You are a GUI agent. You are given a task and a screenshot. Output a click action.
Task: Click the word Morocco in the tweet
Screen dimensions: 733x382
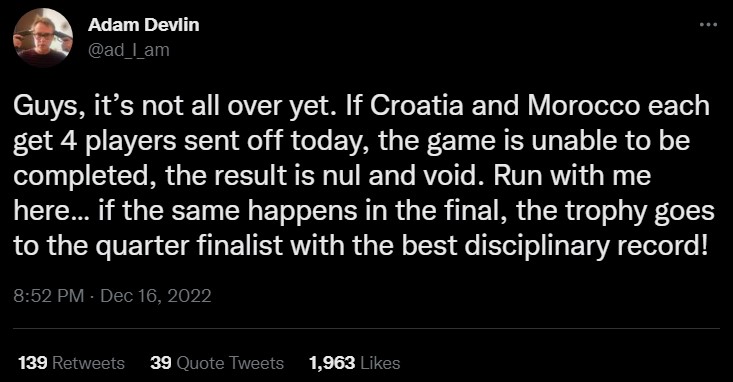583,106
